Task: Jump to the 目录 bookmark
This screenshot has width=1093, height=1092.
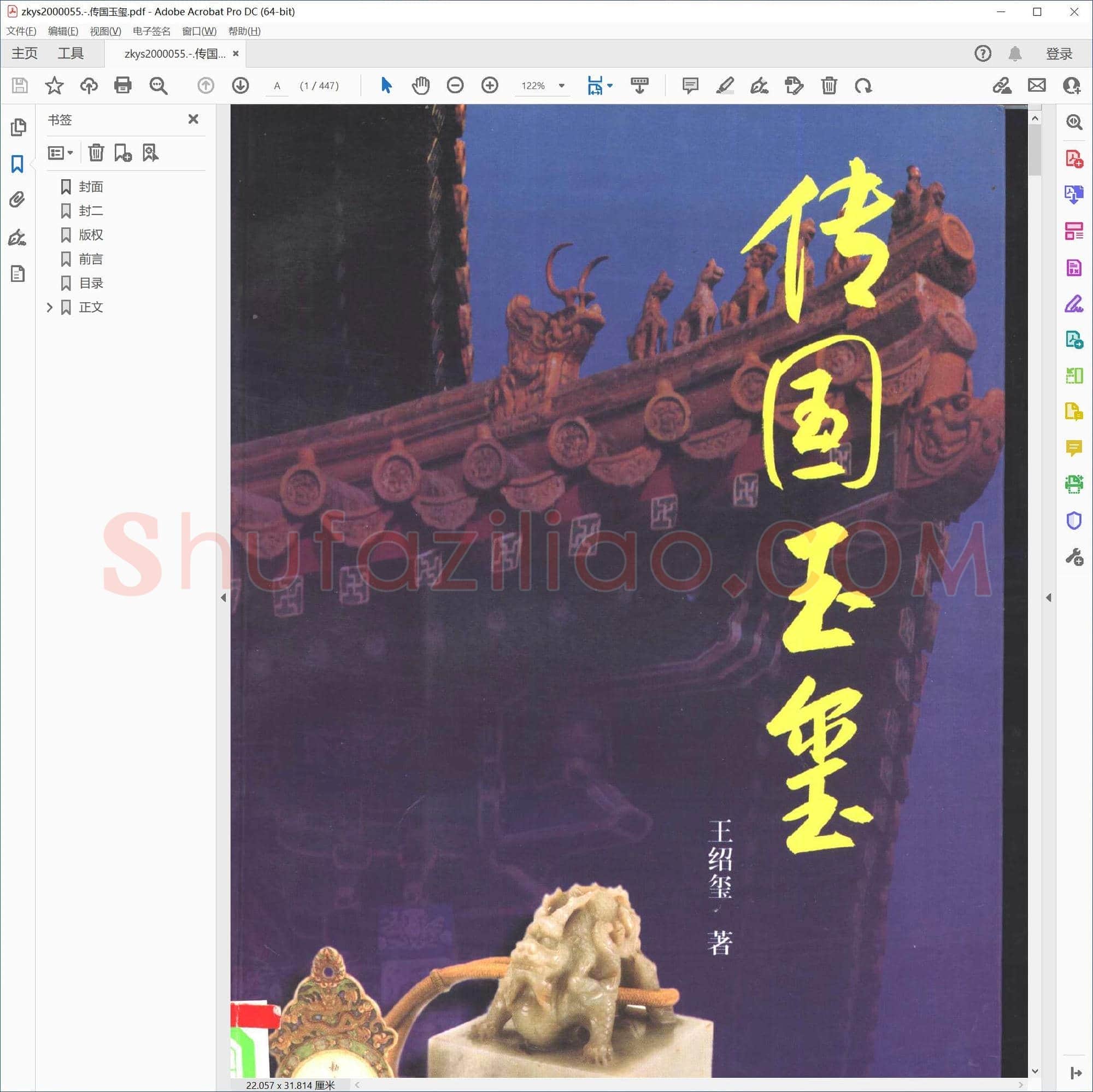Action: click(x=91, y=283)
